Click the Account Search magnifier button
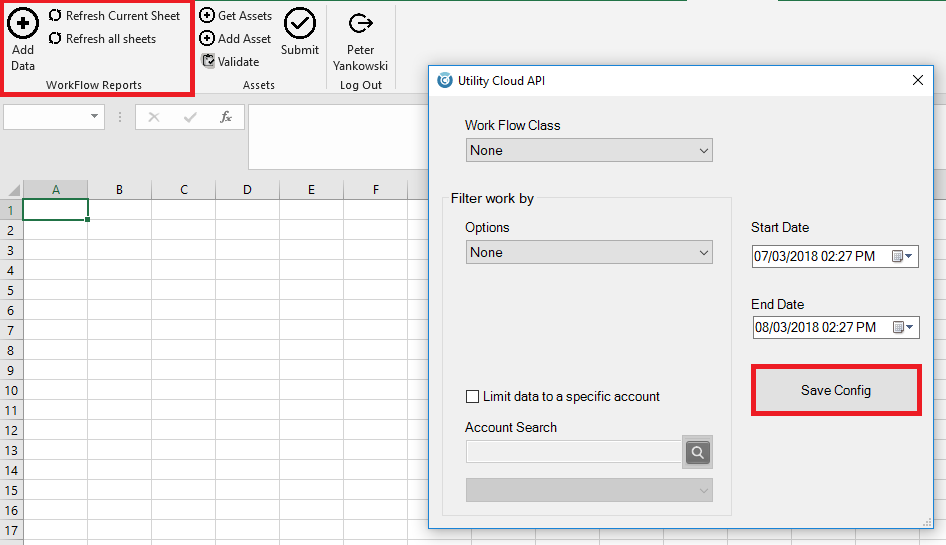The width and height of the screenshot is (946, 545). click(x=698, y=453)
